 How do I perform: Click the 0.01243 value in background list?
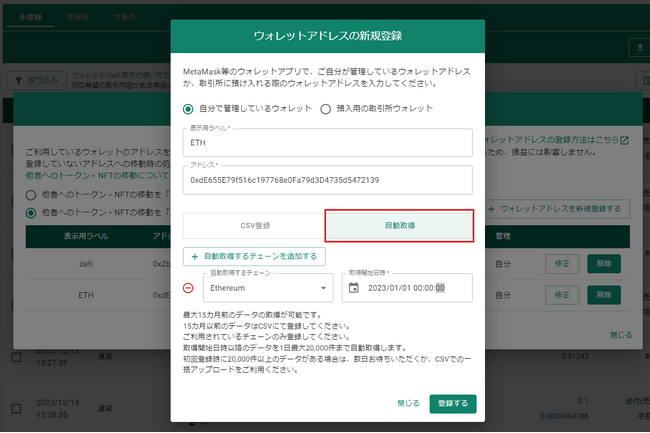575,356
